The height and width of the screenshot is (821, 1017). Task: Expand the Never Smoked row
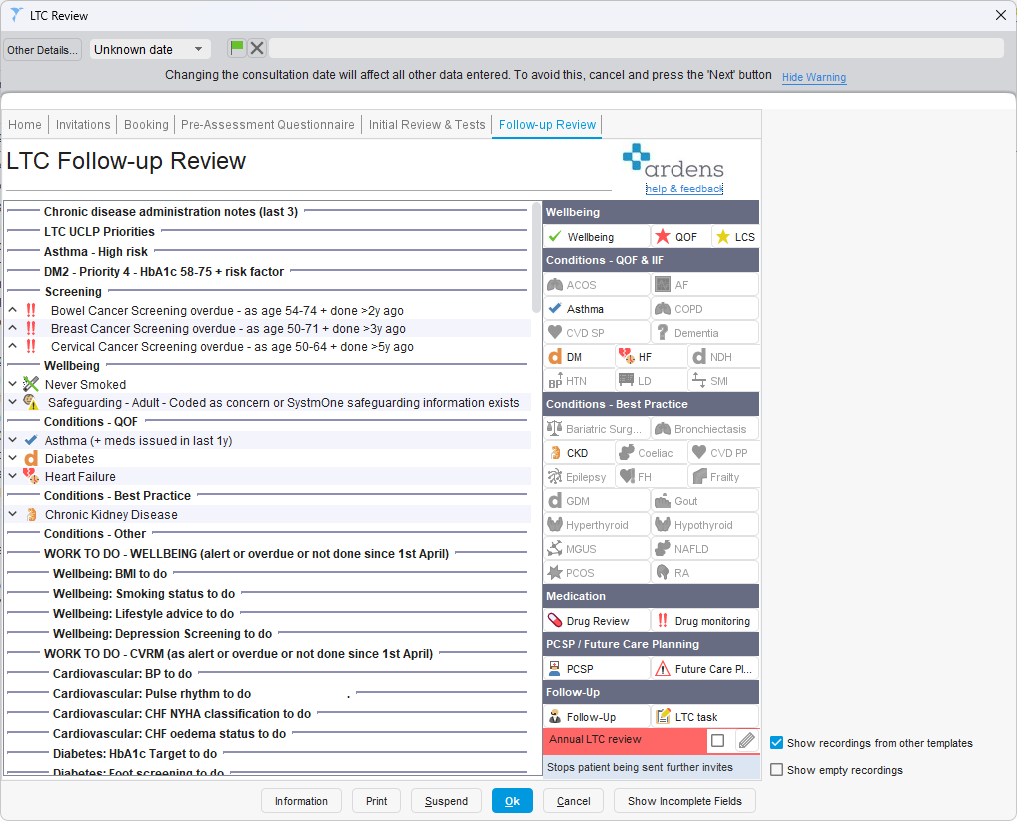(12, 384)
